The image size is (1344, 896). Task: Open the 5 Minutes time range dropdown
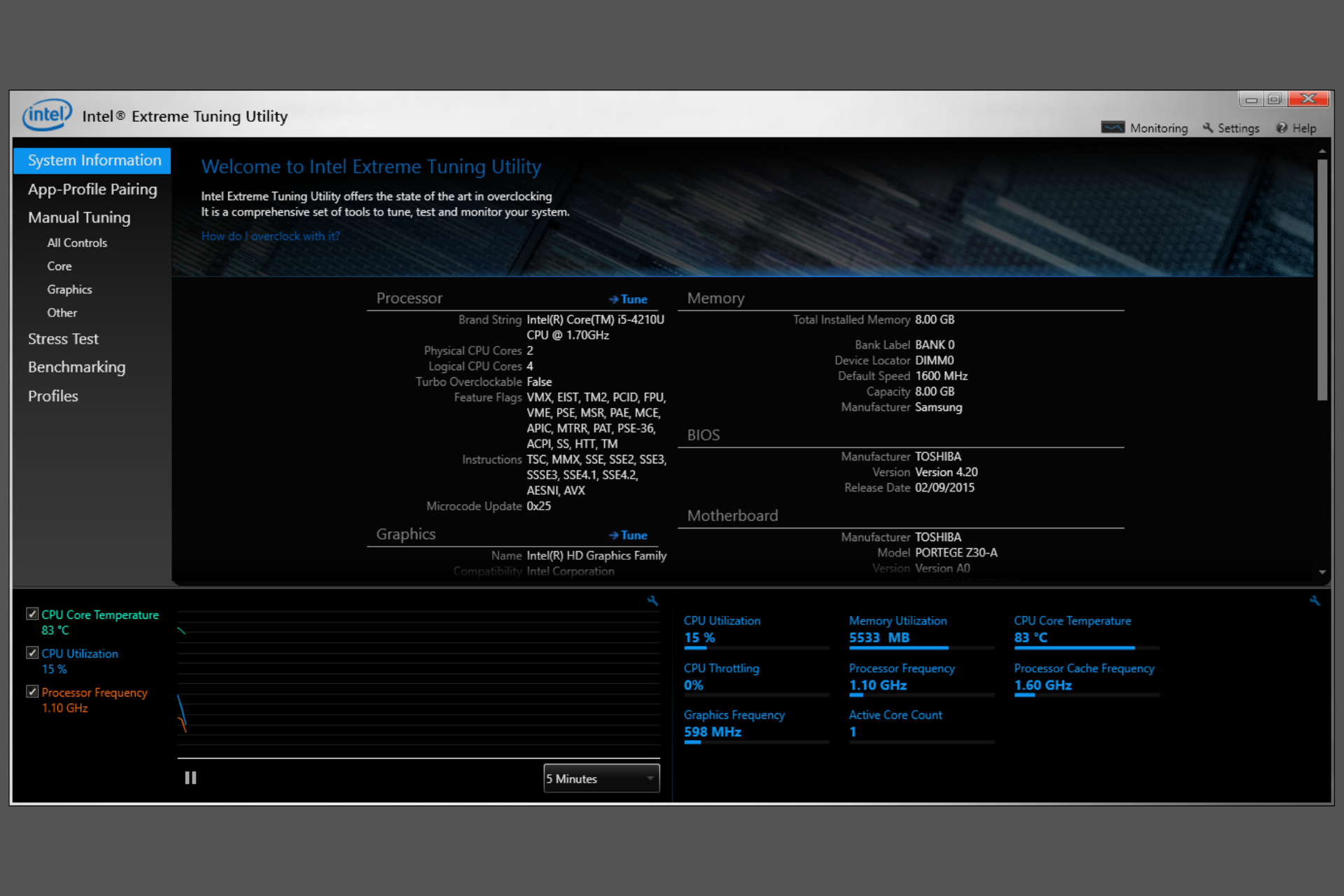coord(600,778)
